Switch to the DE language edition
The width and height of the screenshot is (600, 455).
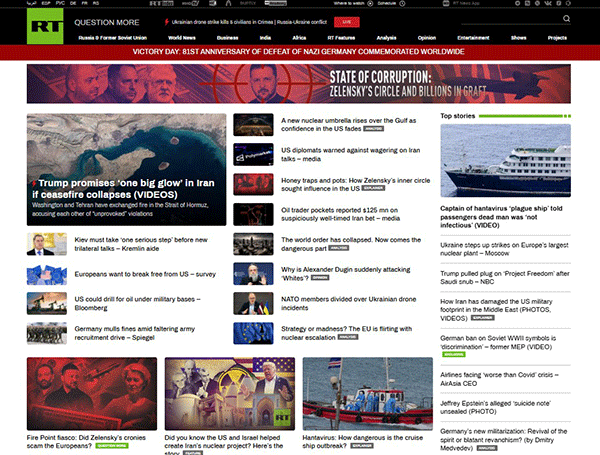pos(73,3)
